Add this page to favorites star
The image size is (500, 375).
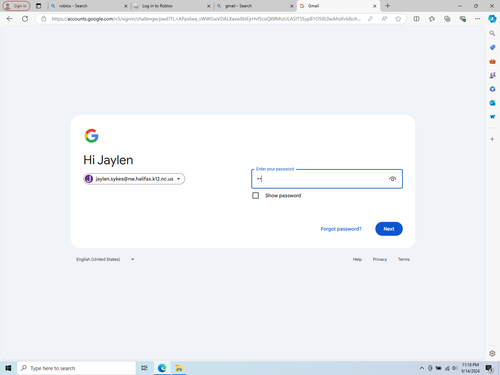[x=398, y=19]
